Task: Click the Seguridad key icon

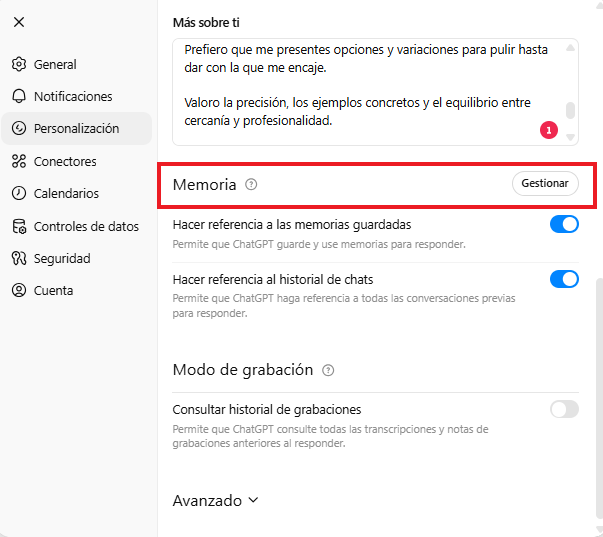Action: (x=19, y=259)
